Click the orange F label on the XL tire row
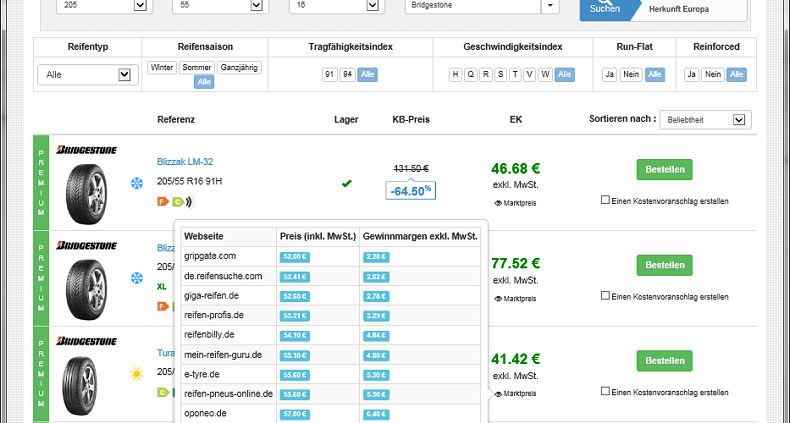 163,306
